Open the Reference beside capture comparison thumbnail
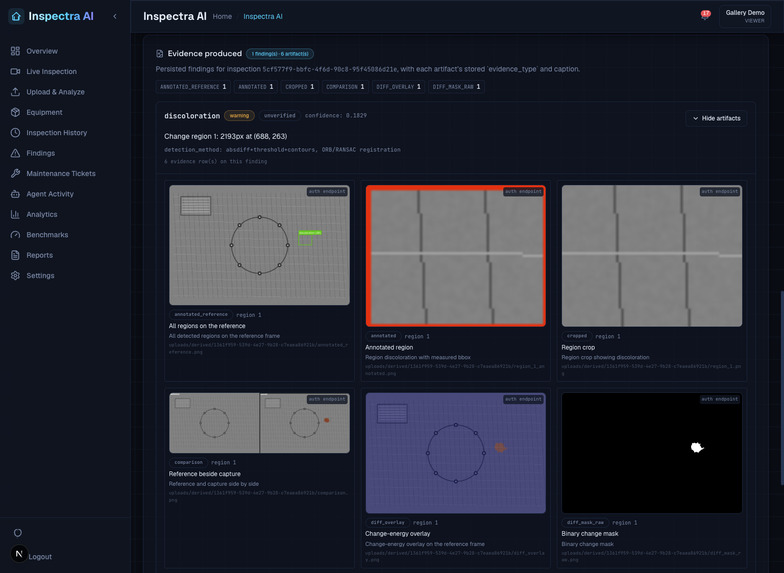 pos(260,423)
